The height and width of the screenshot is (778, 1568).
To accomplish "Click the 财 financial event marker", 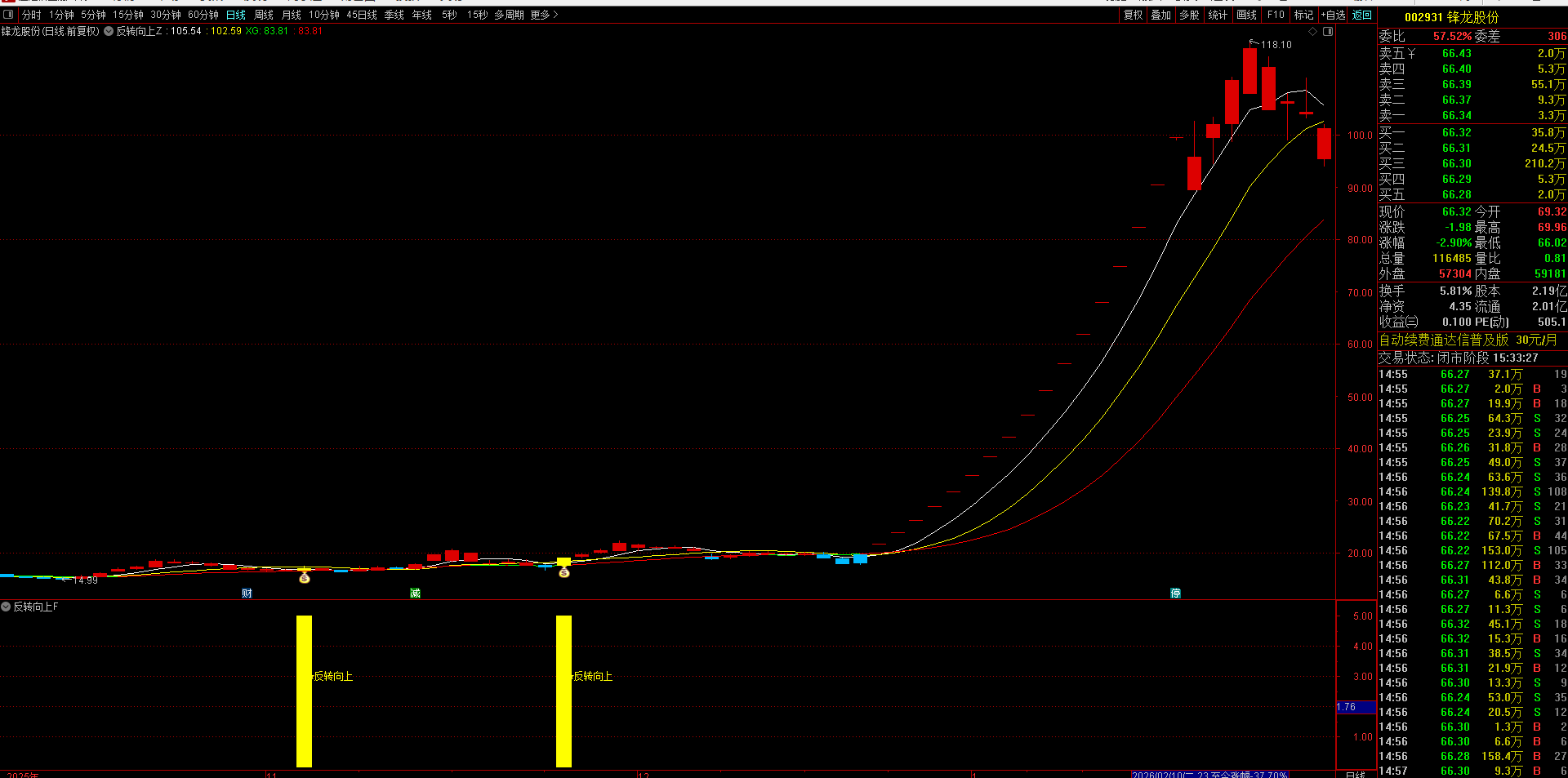I will coord(247,593).
